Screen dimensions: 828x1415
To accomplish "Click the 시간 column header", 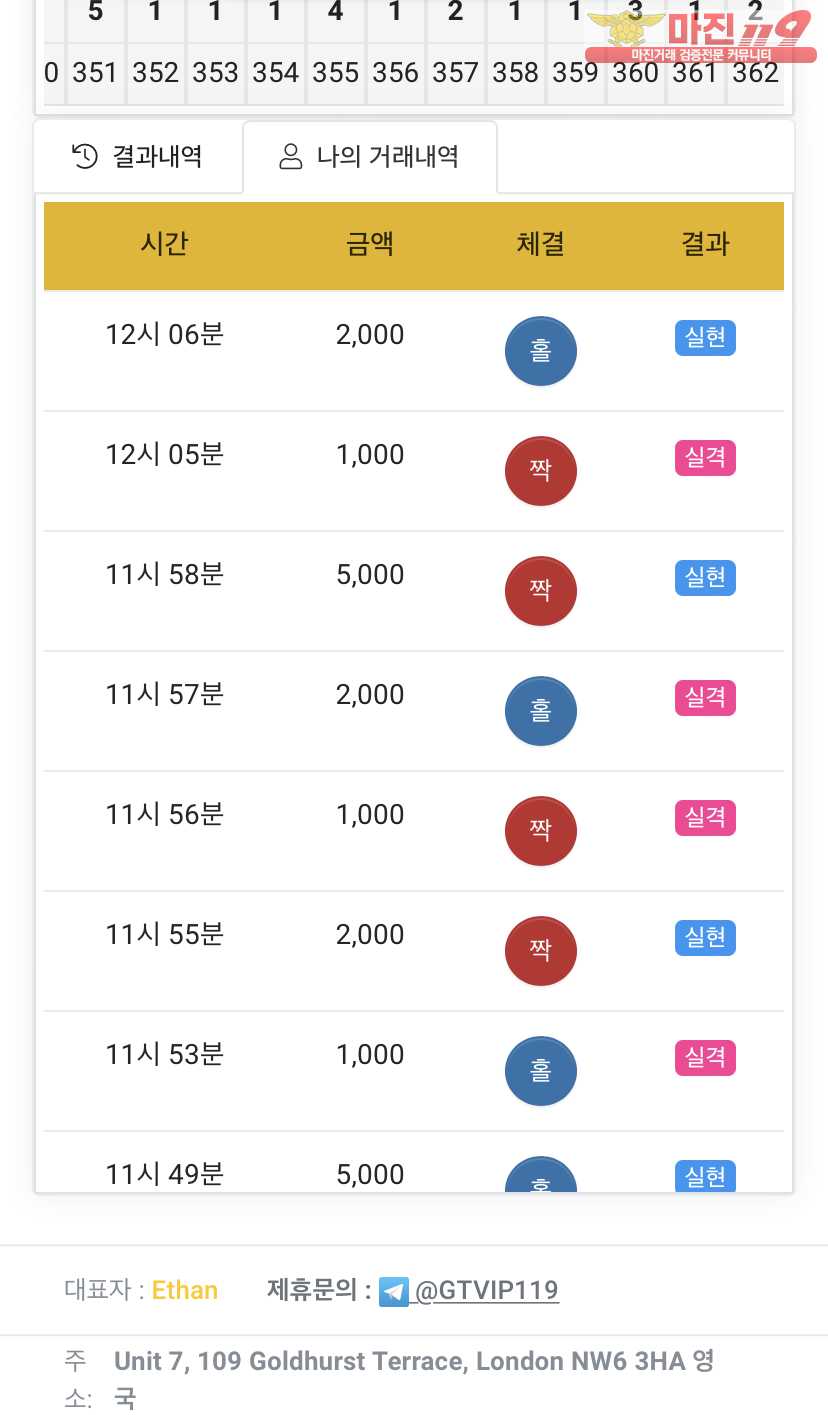I will (165, 244).
